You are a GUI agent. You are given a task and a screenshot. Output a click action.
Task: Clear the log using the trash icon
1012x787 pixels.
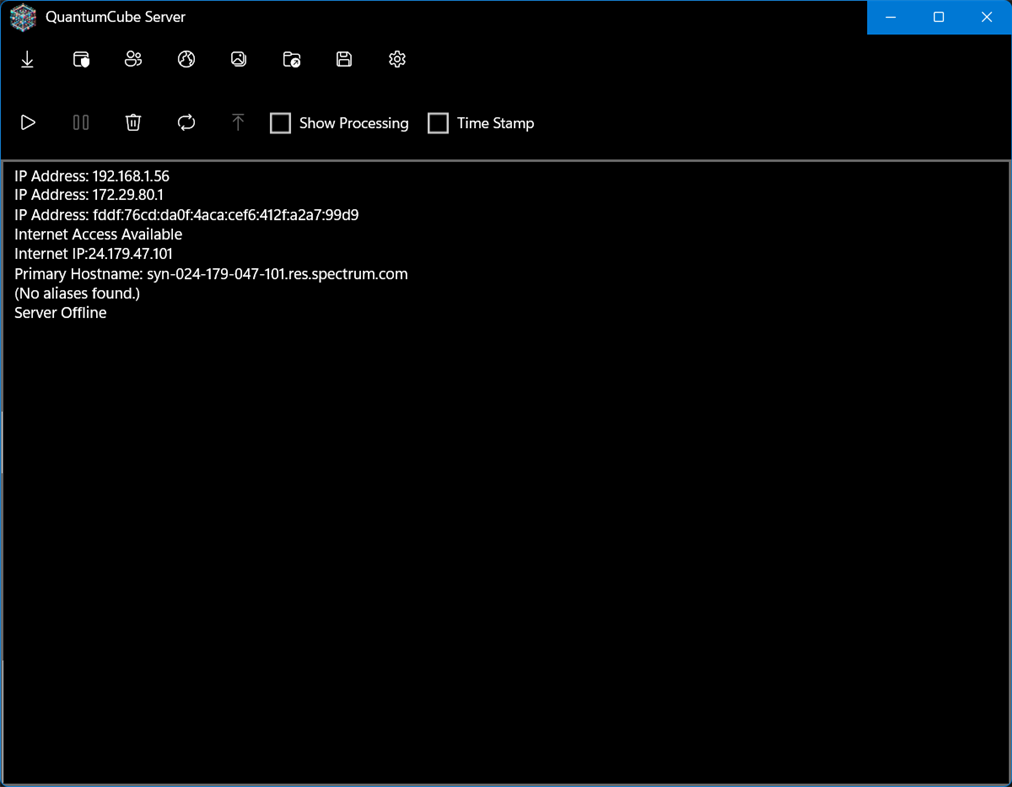(133, 122)
